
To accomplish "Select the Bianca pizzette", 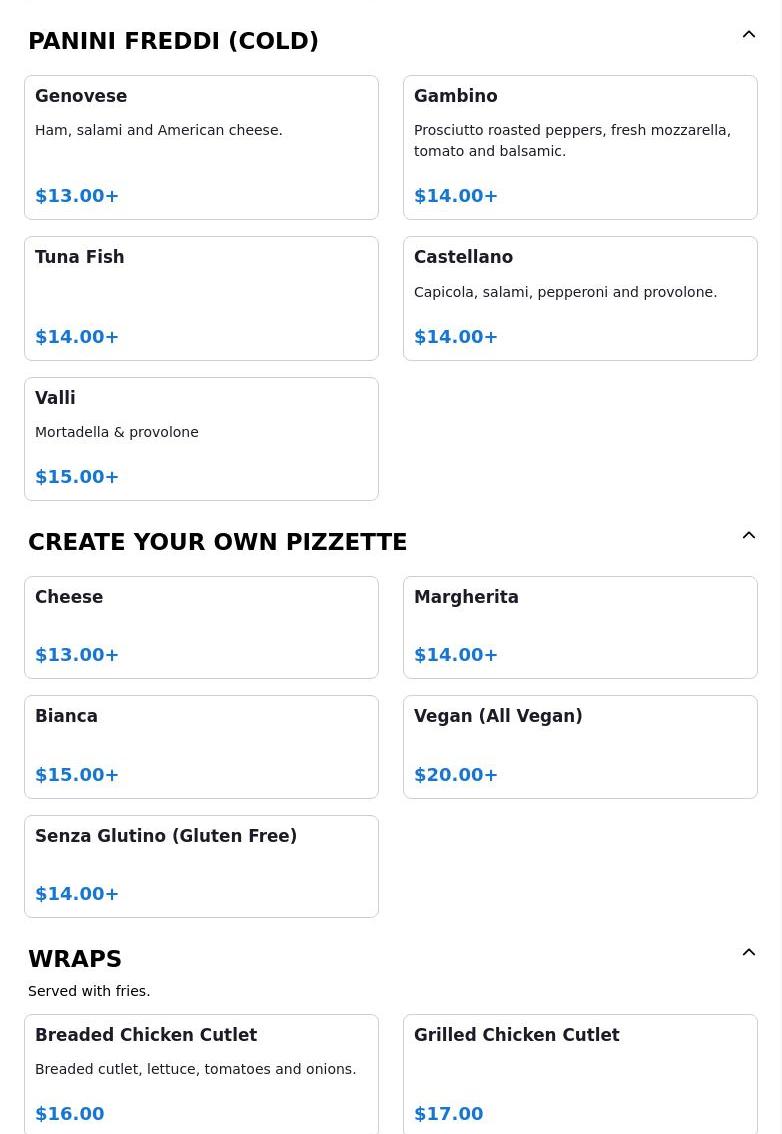I will (x=201, y=747).
